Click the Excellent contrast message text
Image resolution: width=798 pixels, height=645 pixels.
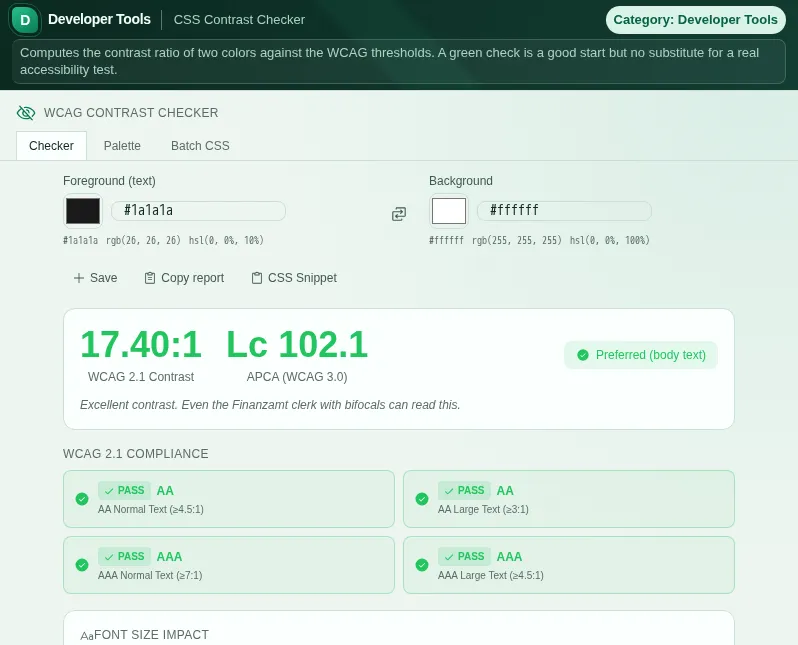pyautogui.click(x=270, y=405)
